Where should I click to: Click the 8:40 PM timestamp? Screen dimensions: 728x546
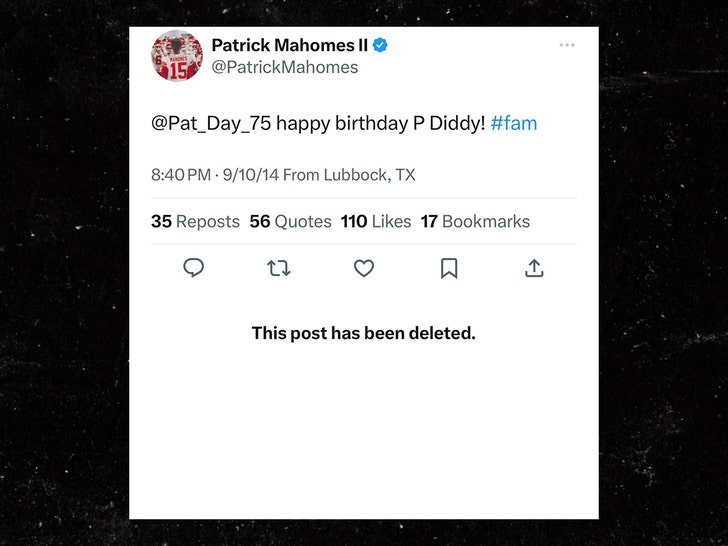coord(181,175)
